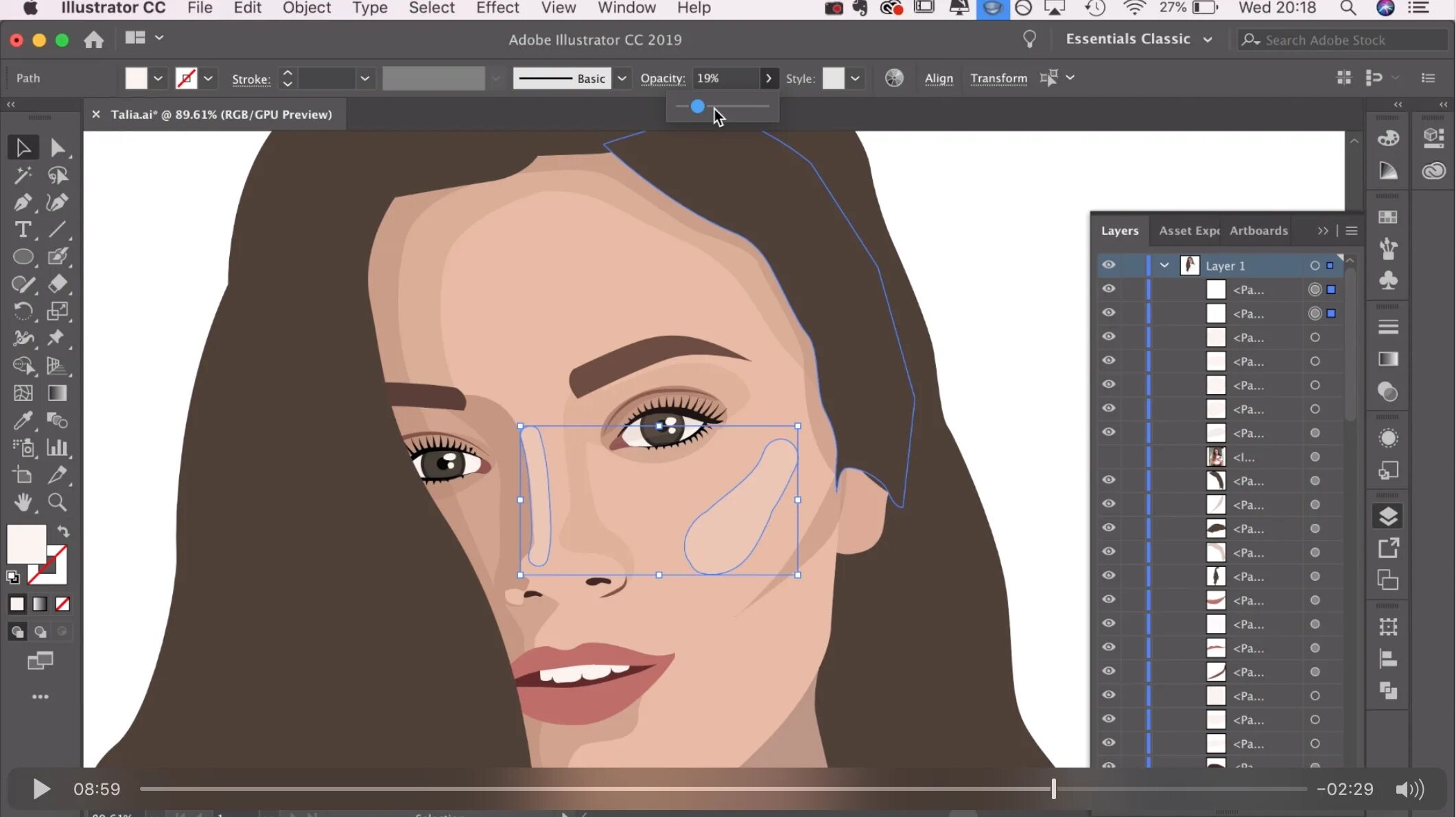Open the Effect menu
This screenshot has width=1456, height=817.
[x=497, y=8]
